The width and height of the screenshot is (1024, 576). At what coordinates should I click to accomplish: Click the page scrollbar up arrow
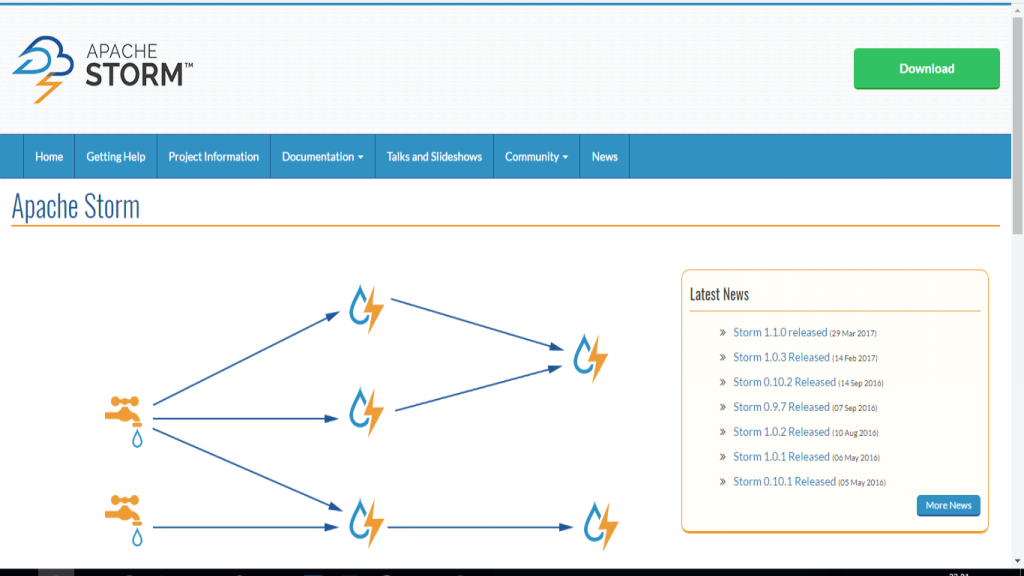tap(1017, 11)
